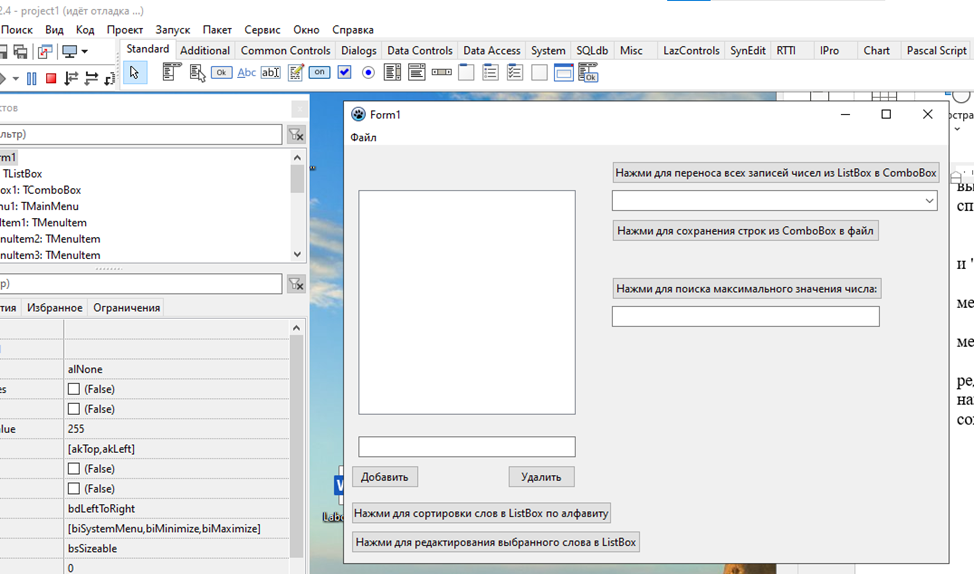Select the TToggleBox (on) component
Image resolution: width=974 pixels, height=574 pixels.
(x=319, y=73)
